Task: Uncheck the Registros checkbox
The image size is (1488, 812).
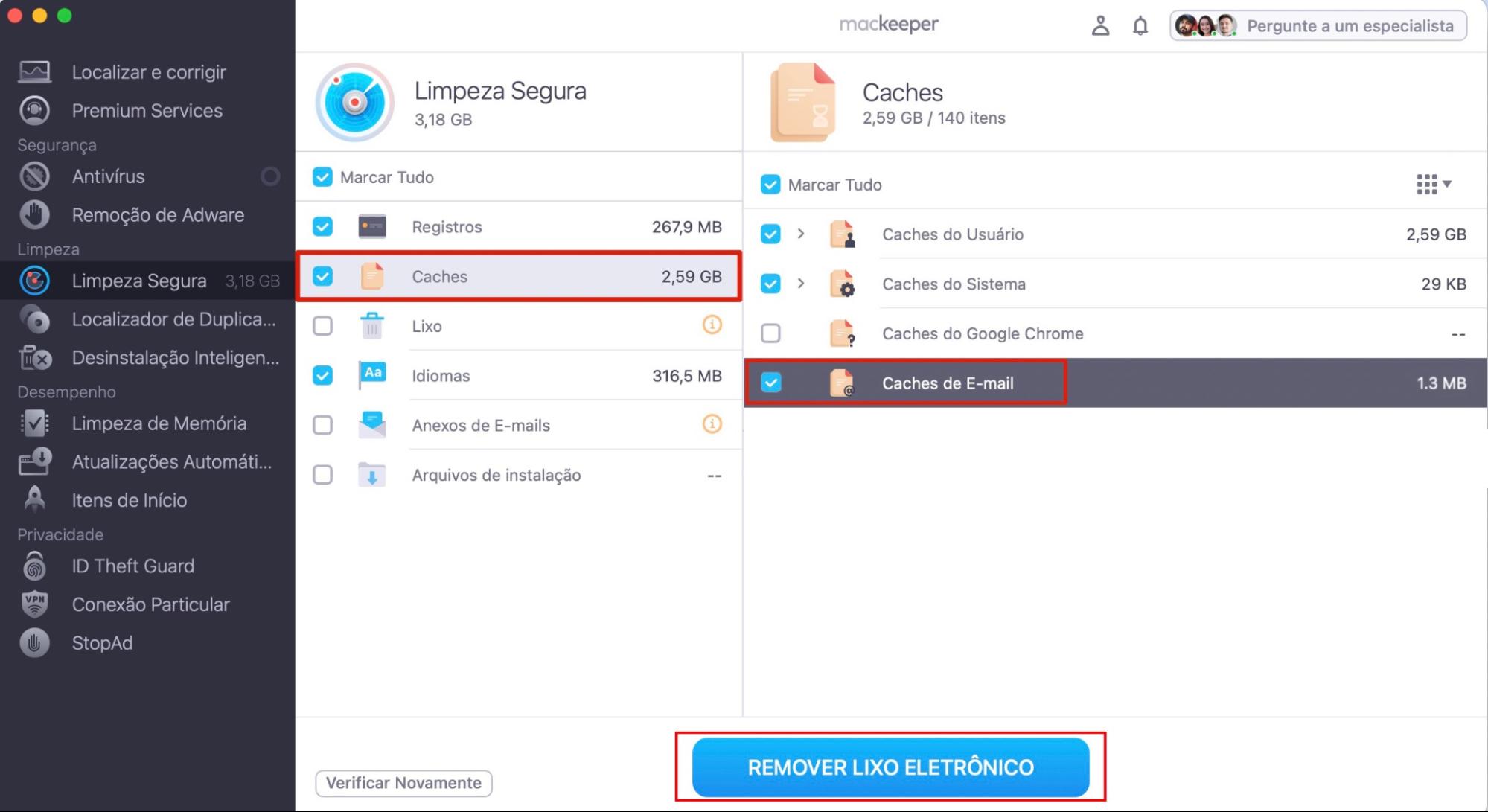Action: (322, 226)
